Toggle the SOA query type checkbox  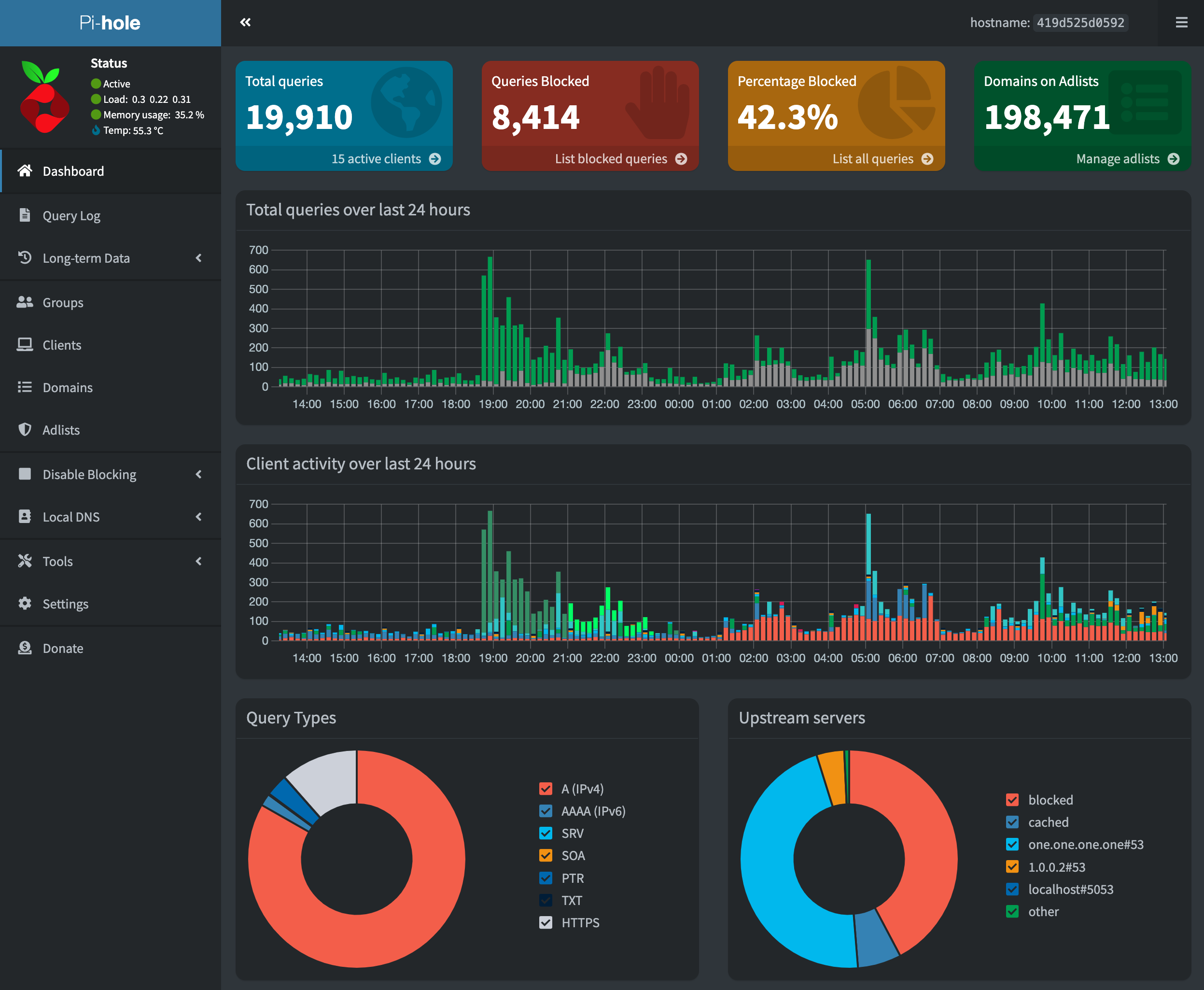(x=546, y=855)
